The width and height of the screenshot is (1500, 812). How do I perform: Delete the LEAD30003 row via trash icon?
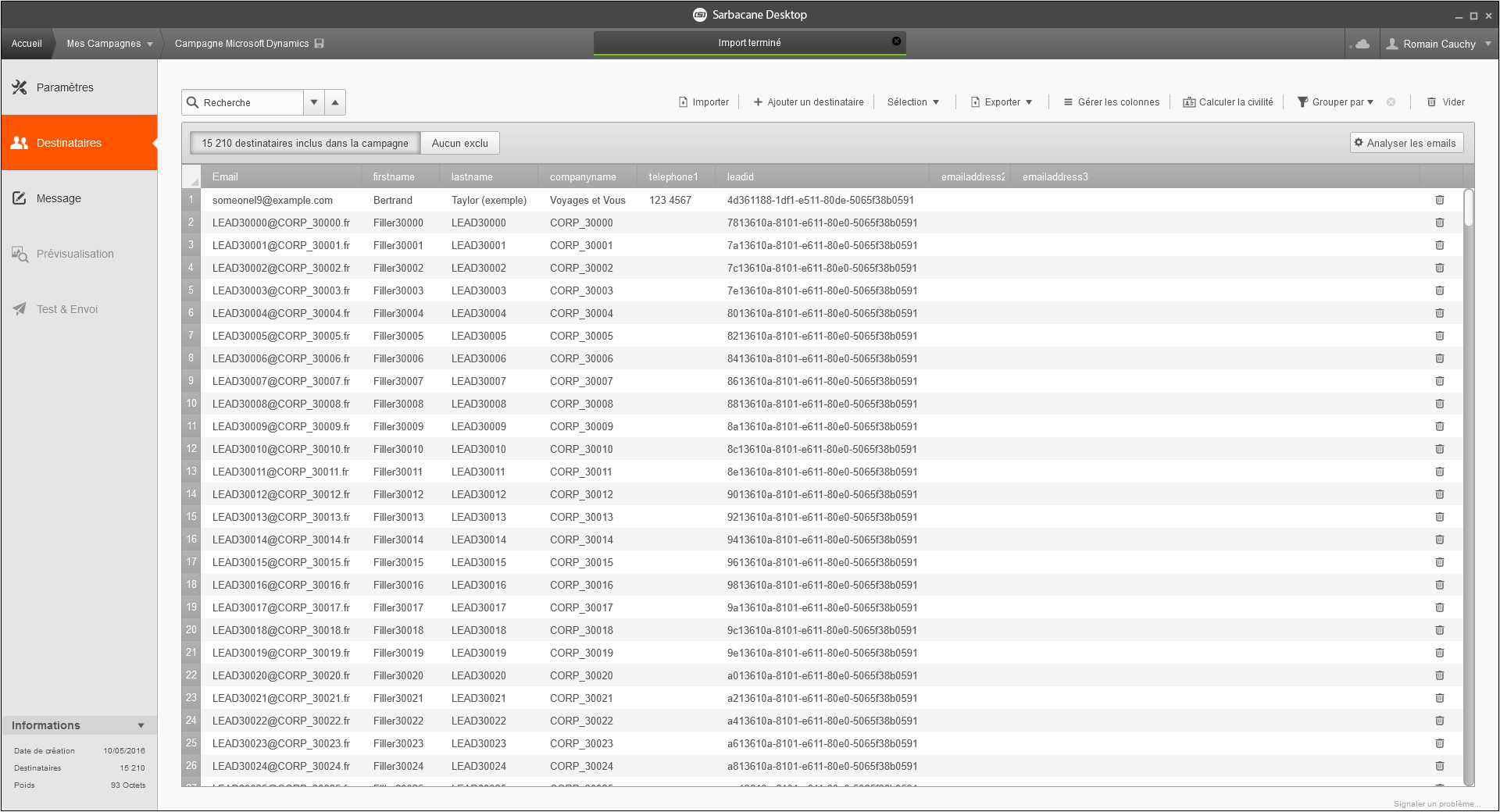click(x=1440, y=290)
